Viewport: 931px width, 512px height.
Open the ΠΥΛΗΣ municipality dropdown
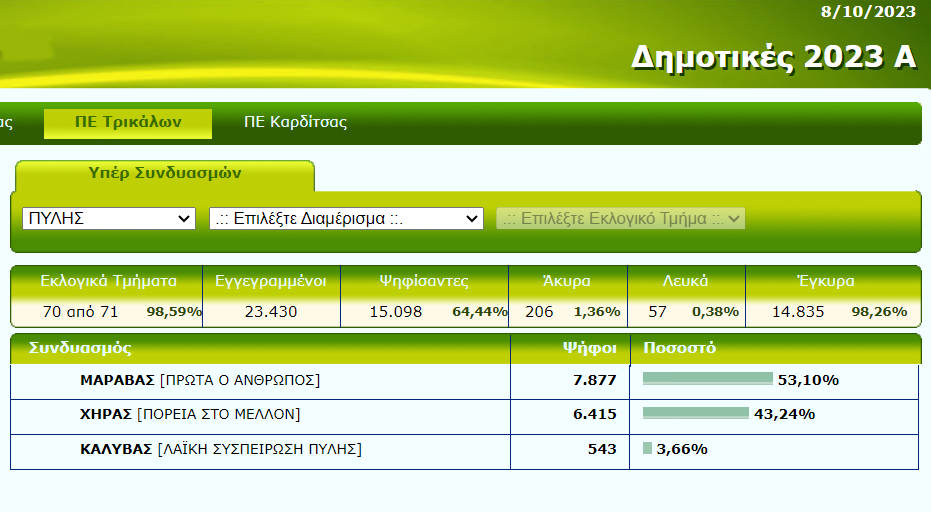(109, 218)
